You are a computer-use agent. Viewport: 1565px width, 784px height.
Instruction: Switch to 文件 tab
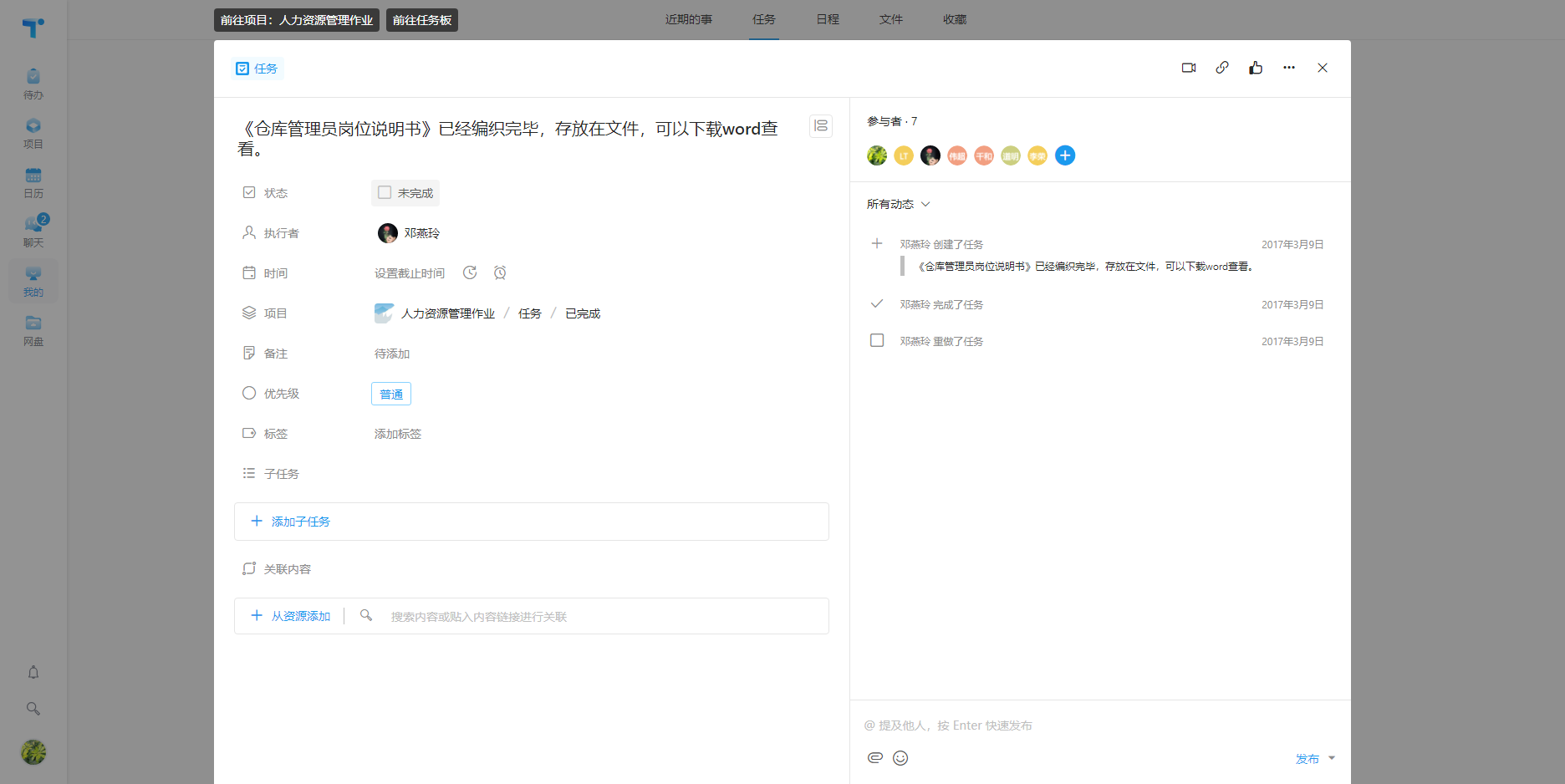(x=891, y=19)
